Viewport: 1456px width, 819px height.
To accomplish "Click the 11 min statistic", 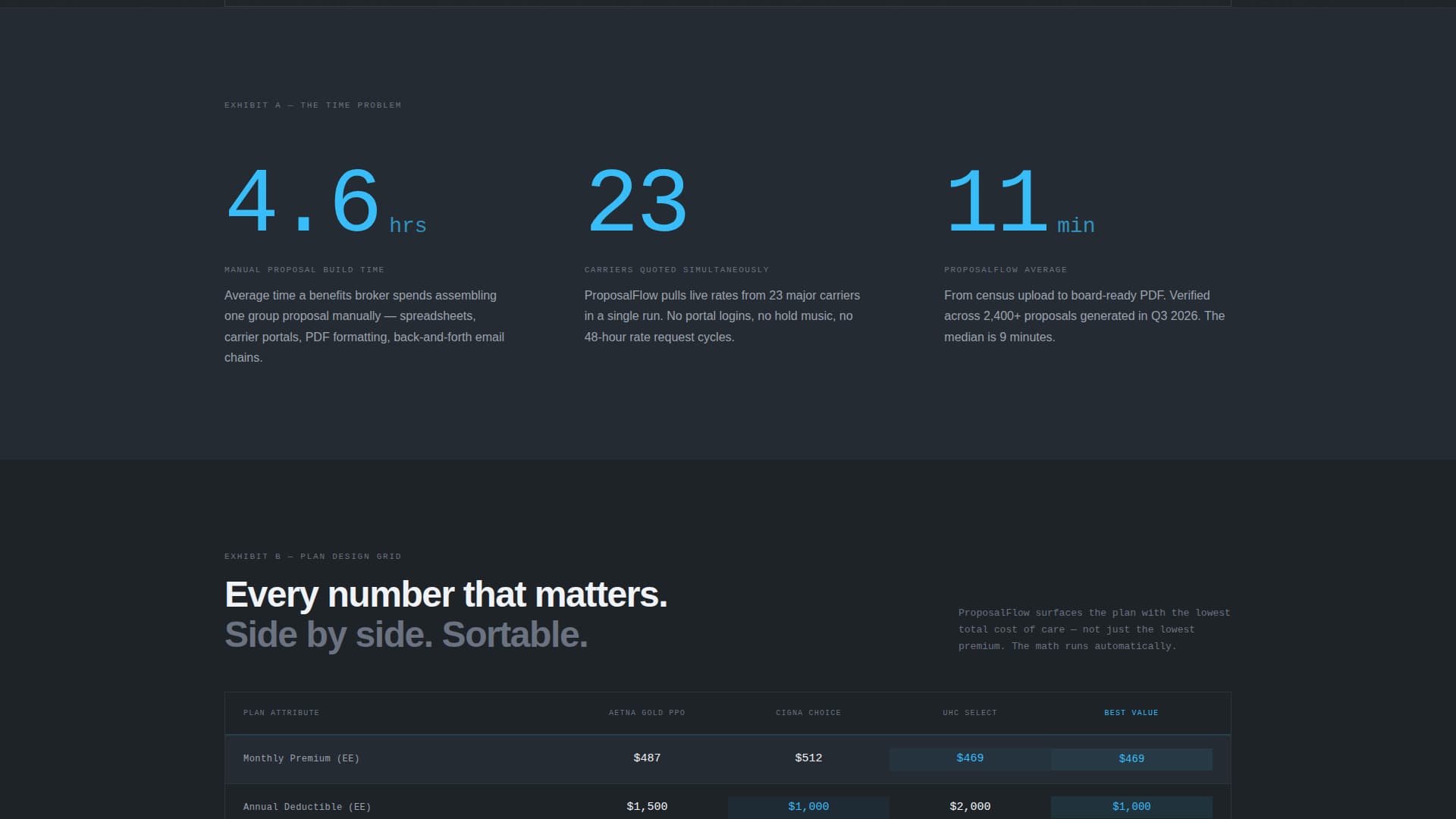I will (x=1019, y=202).
